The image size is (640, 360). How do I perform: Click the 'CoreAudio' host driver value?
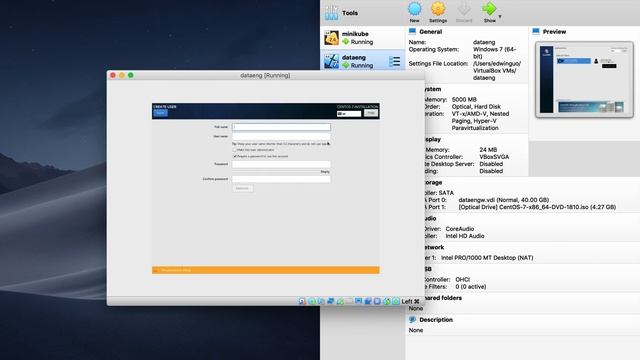460,229
